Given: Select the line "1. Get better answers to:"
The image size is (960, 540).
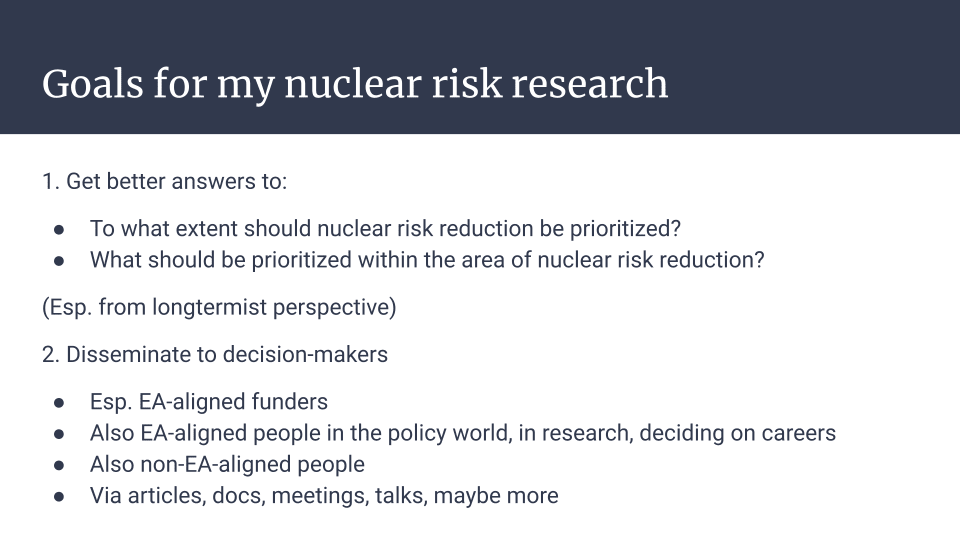Looking at the screenshot, I should [164, 182].
